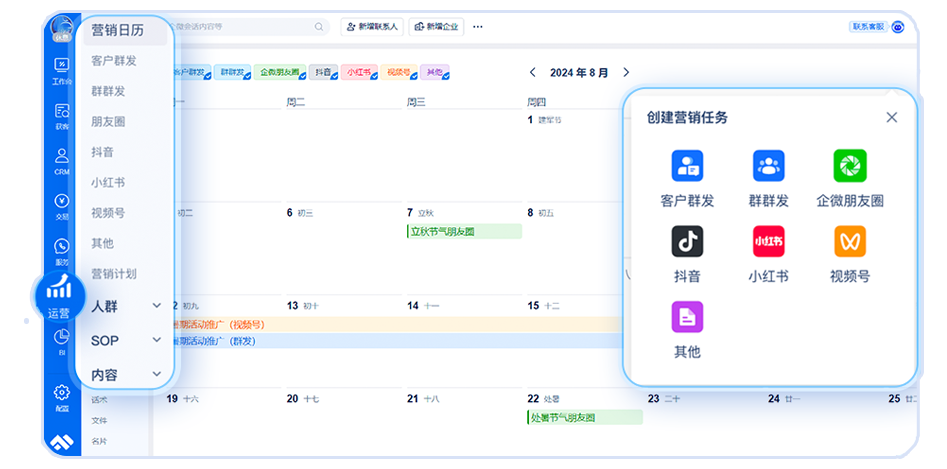Viewport: 947px width, 469px height.
Task: Go to next month arrow
Action: pyautogui.click(x=626, y=72)
